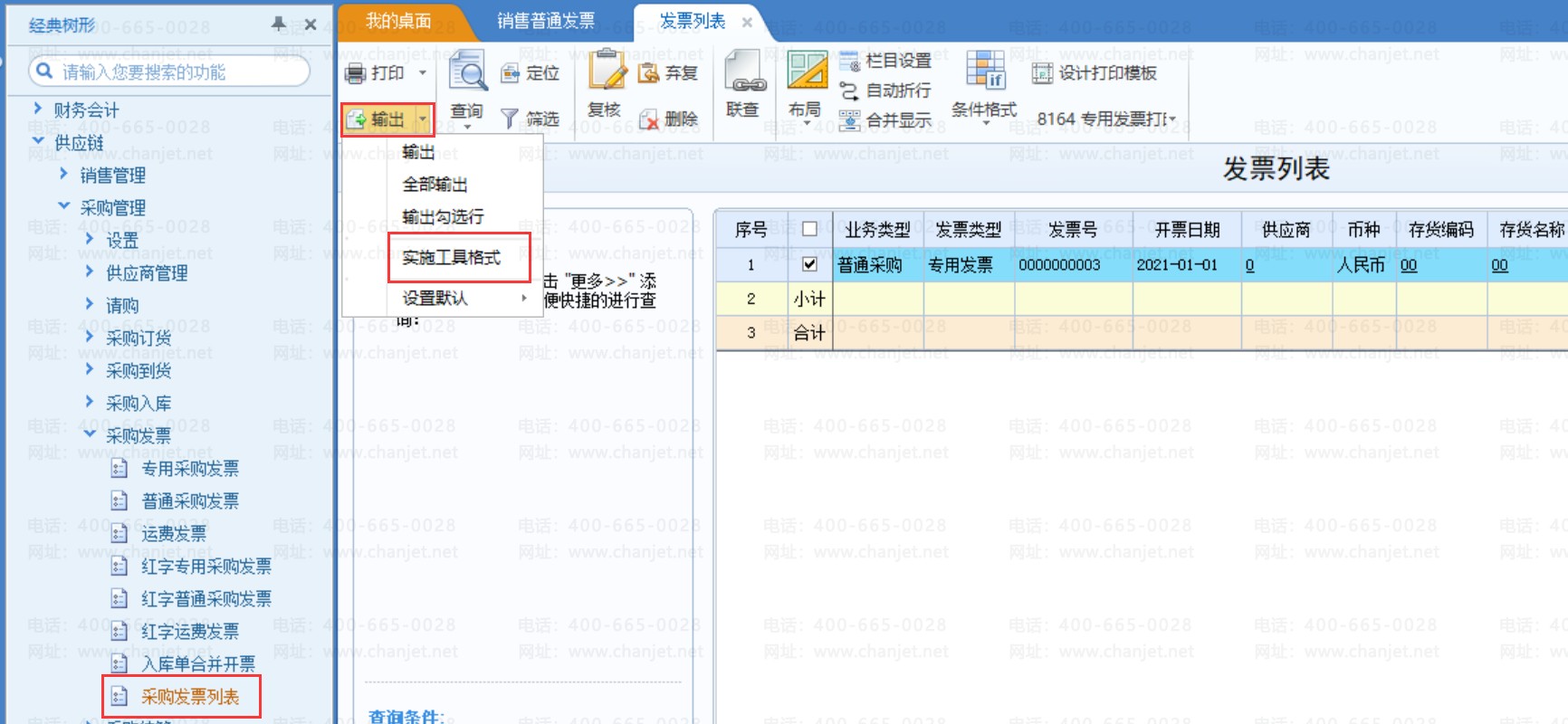Expand the 采购订货 tree node
Image resolution: width=1568 pixels, height=724 pixels.
[x=89, y=337]
